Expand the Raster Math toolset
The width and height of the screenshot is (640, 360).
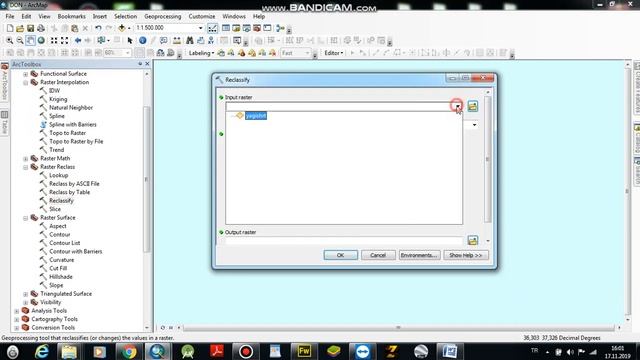[26, 159]
